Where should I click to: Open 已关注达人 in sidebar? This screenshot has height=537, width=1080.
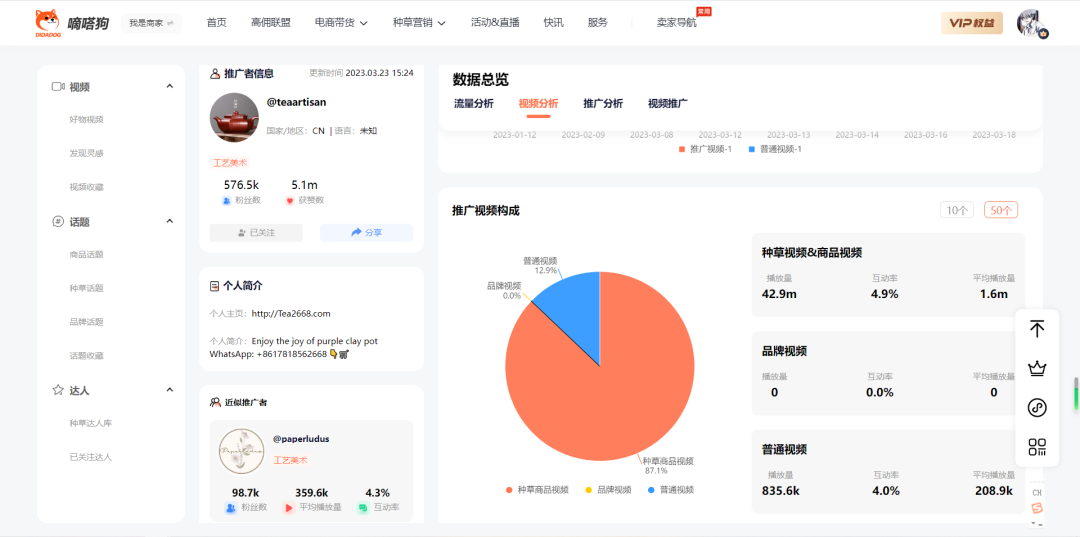pos(91,457)
